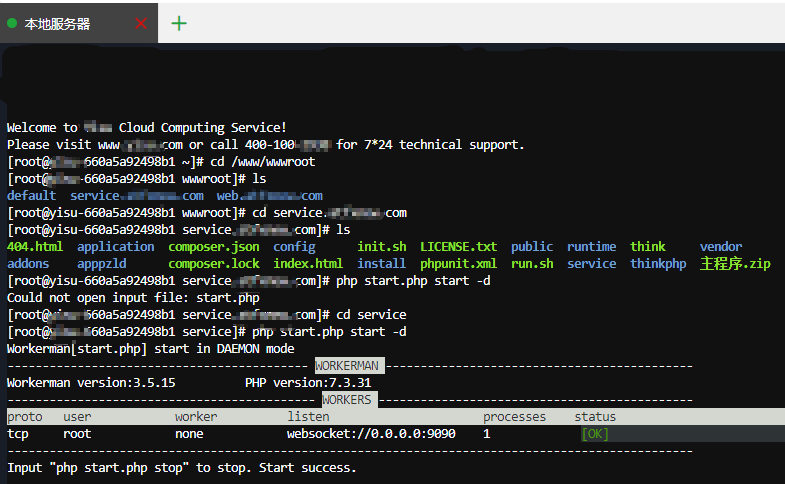Click the 'listen' column header

coord(308,417)
